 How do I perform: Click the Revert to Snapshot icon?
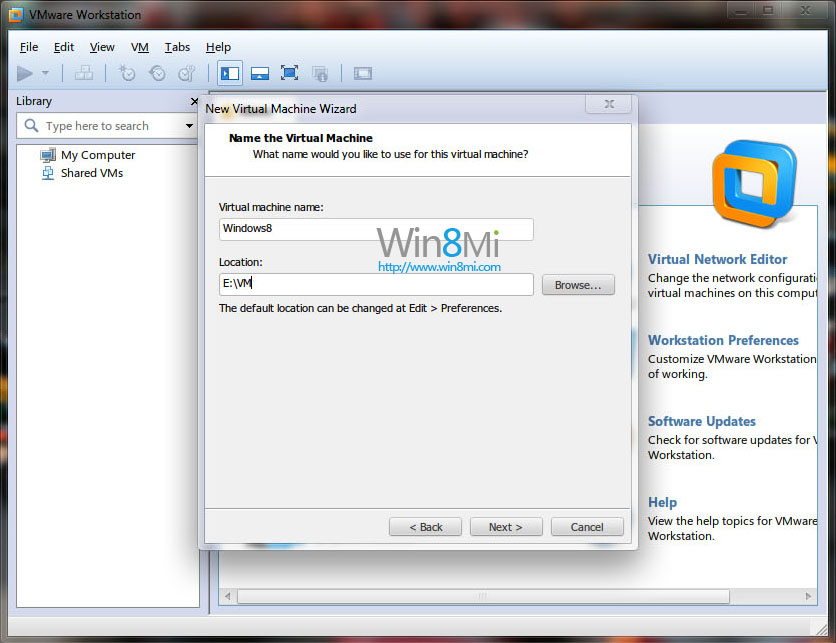point(157,73)
